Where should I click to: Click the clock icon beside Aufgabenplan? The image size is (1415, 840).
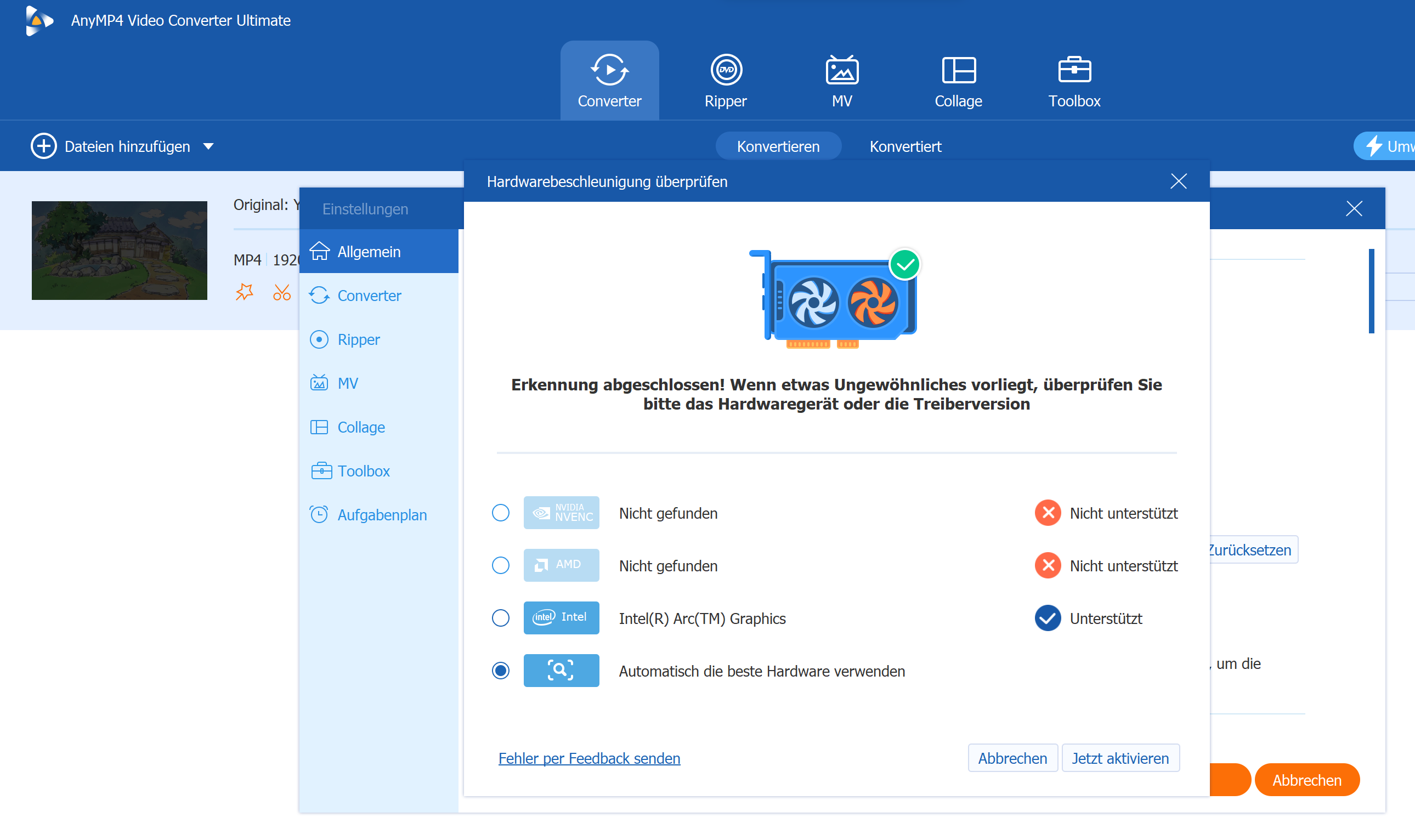point(319,514)
